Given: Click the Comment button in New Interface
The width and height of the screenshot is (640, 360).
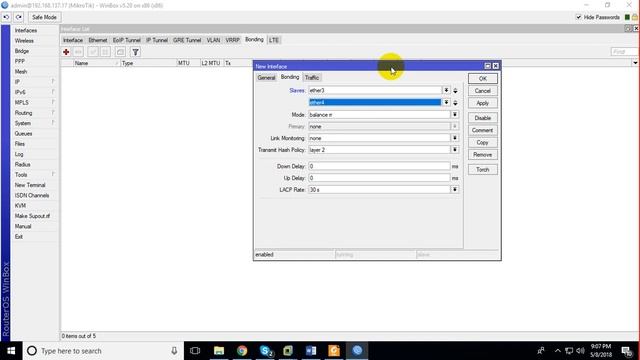Looking at the screenshot, I should coord(482,130).
